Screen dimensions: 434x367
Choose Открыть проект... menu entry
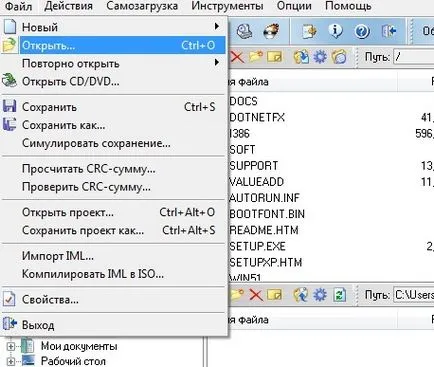114,212
